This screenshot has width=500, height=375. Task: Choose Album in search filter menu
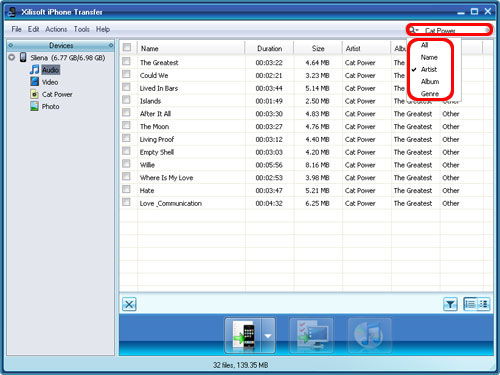coord(430,82)
